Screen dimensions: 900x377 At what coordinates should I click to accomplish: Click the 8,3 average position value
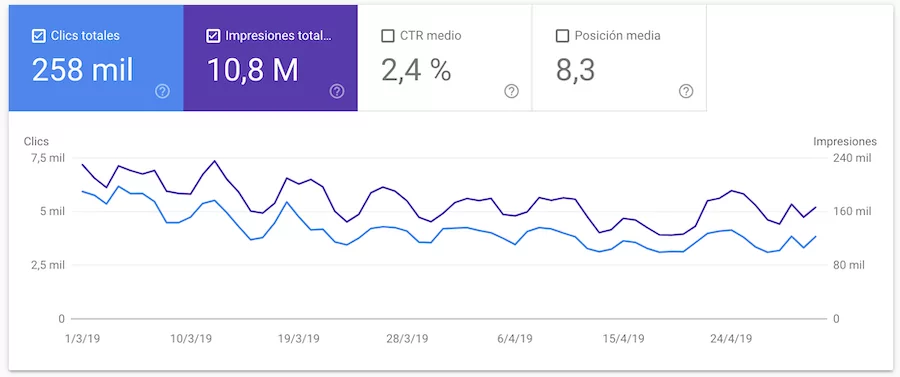[575, 70]
